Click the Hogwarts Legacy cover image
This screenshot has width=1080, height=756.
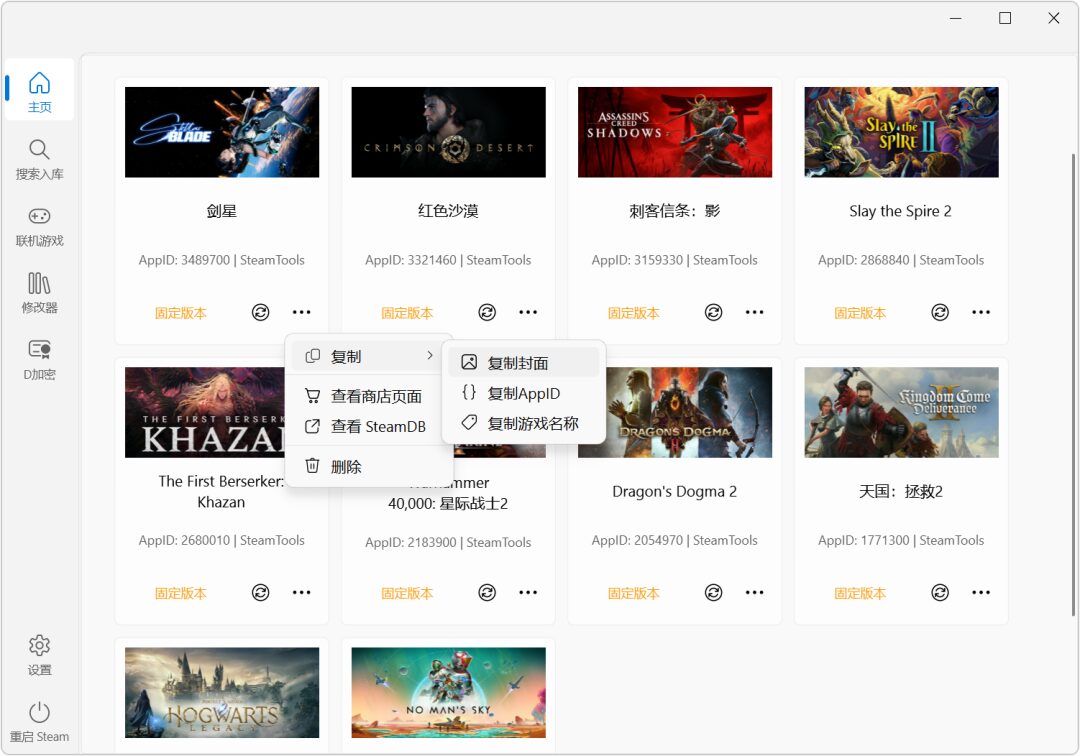pyautogui.click(x=222, y=693)
